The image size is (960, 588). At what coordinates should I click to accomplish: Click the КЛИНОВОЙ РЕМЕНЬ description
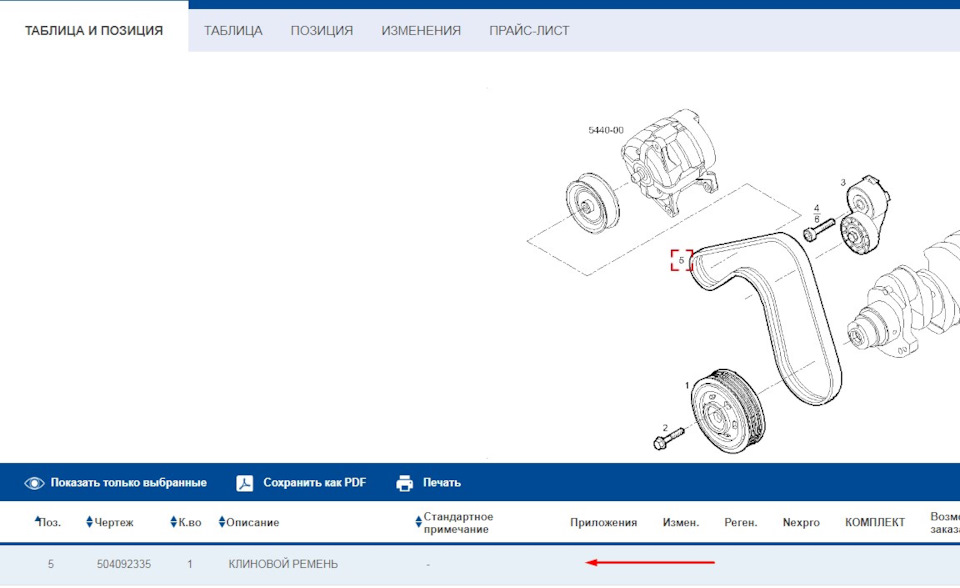pyautogui.click(x=280, y=562)
